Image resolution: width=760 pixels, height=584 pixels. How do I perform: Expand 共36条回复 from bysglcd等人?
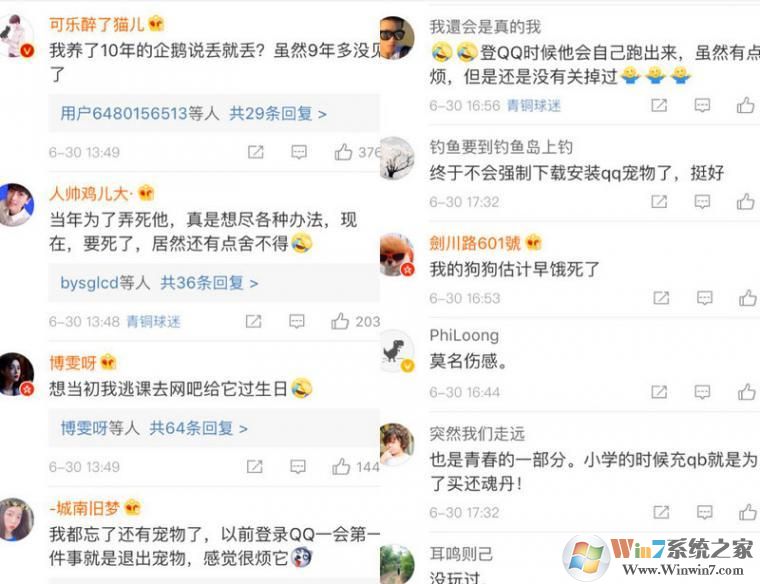tap(209, 283)
